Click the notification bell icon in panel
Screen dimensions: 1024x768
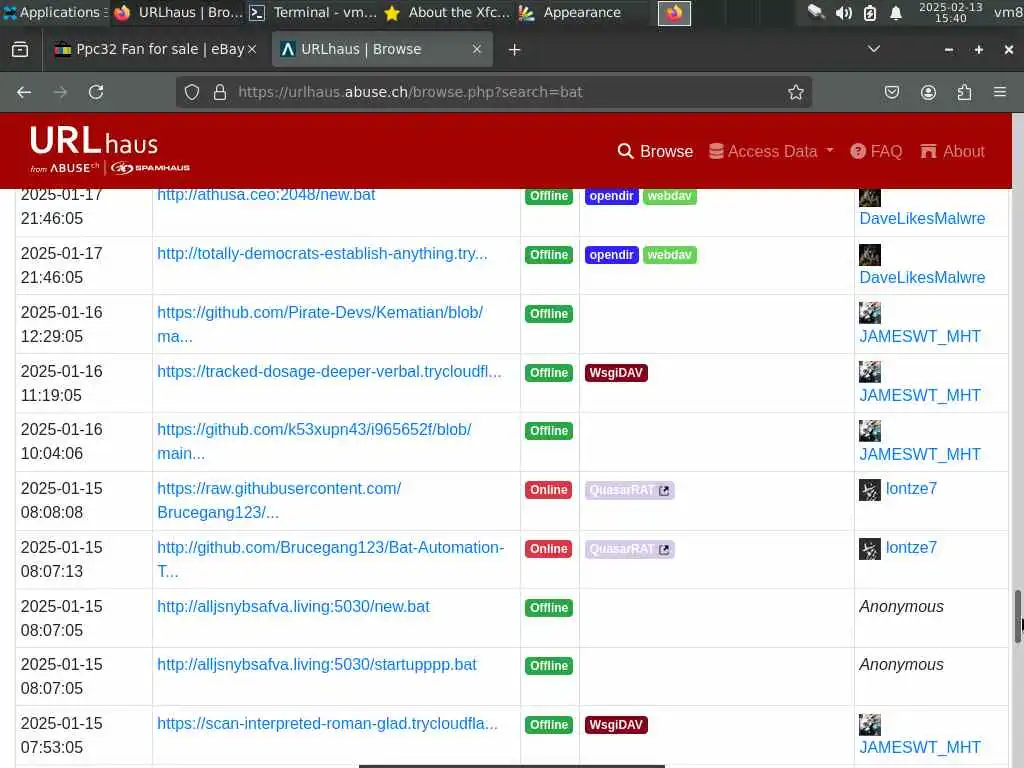(x=896, y=12)
